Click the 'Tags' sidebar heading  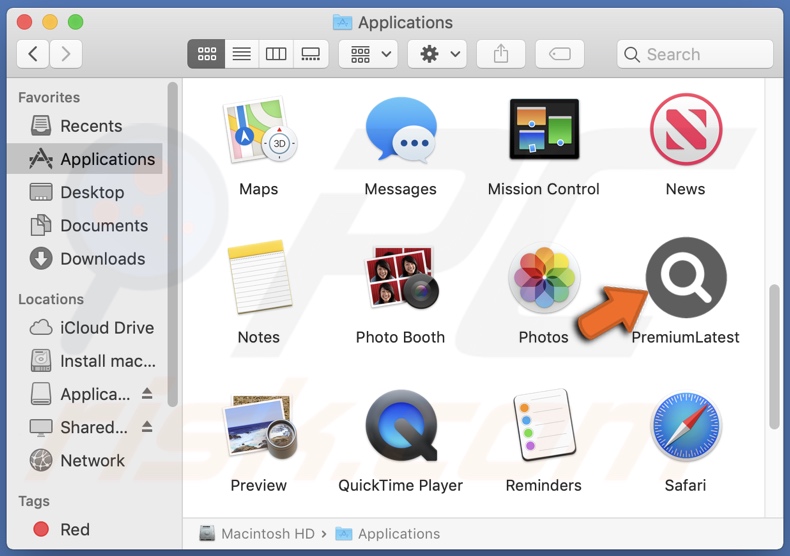(x=34, y=501)
